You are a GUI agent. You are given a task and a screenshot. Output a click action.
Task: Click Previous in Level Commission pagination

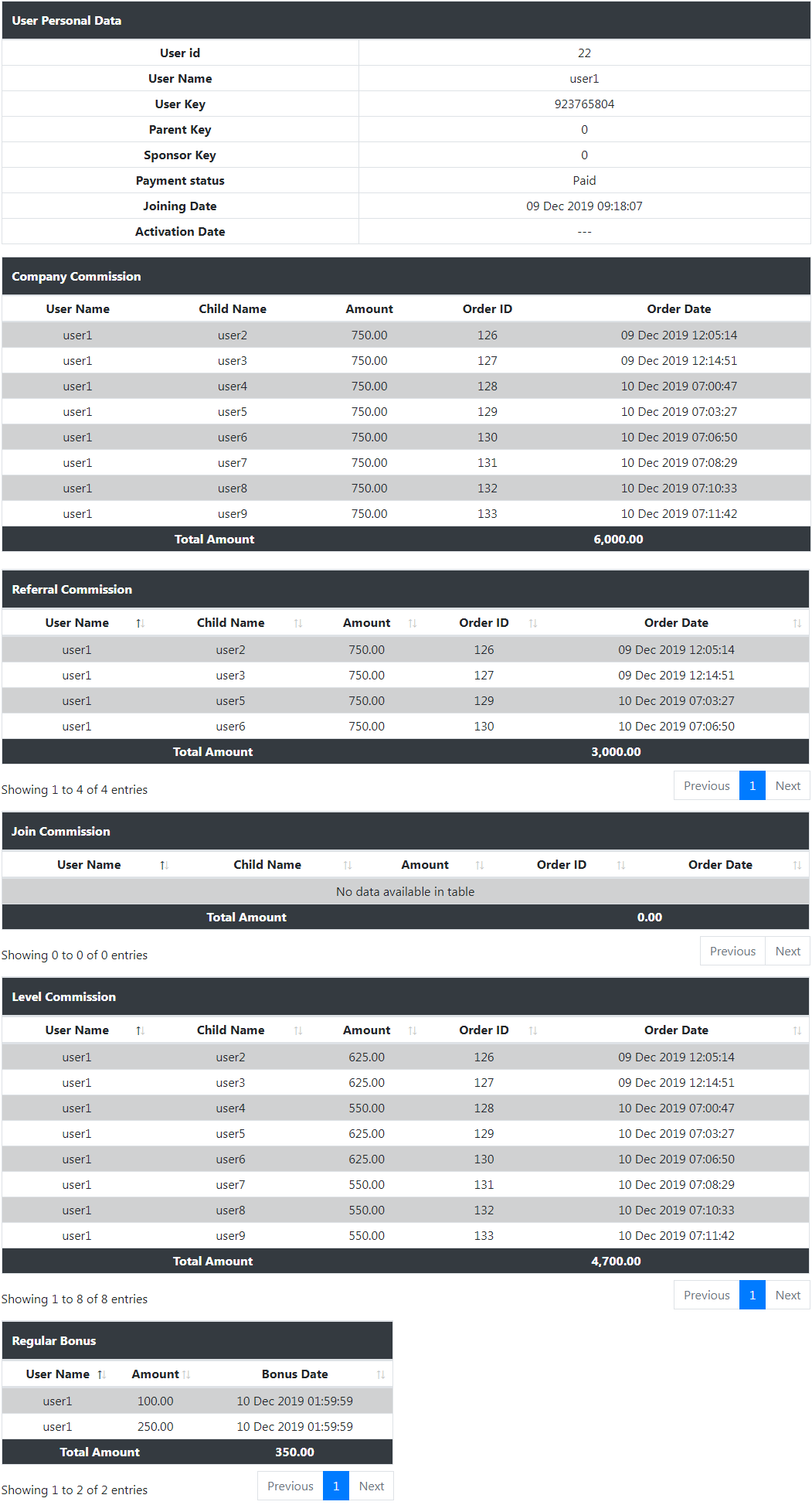click(x=706, y=1296)
